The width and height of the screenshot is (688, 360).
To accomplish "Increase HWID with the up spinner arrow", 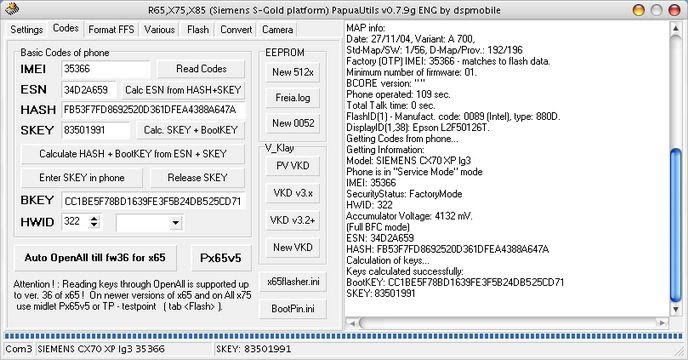I will click(x=94, y=218).
